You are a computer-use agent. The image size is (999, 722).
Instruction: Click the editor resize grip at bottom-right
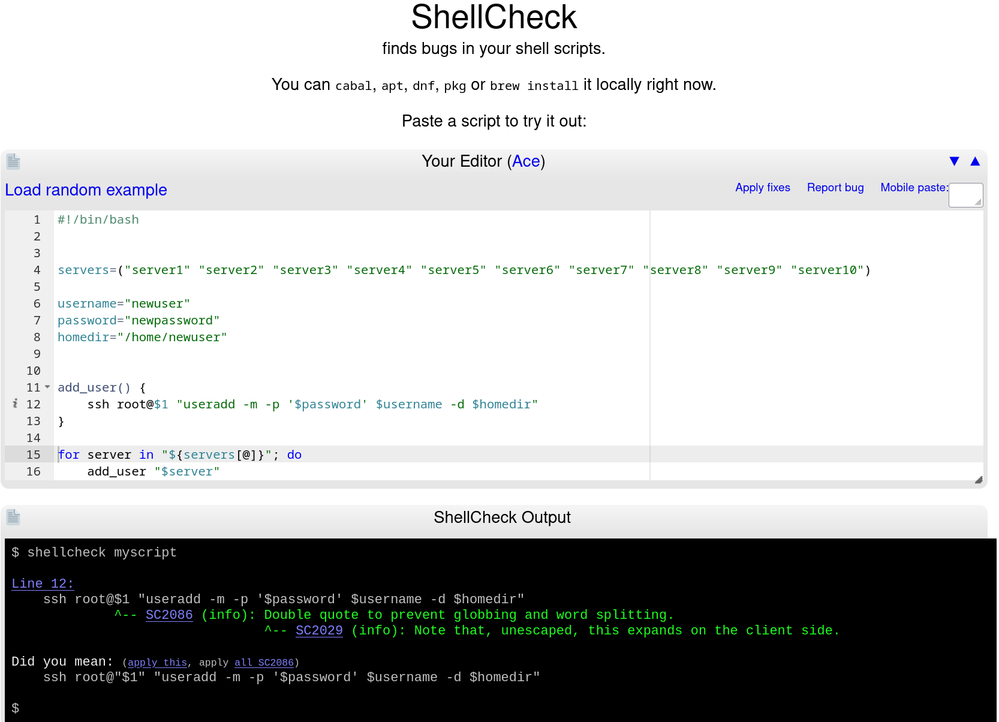977,481
